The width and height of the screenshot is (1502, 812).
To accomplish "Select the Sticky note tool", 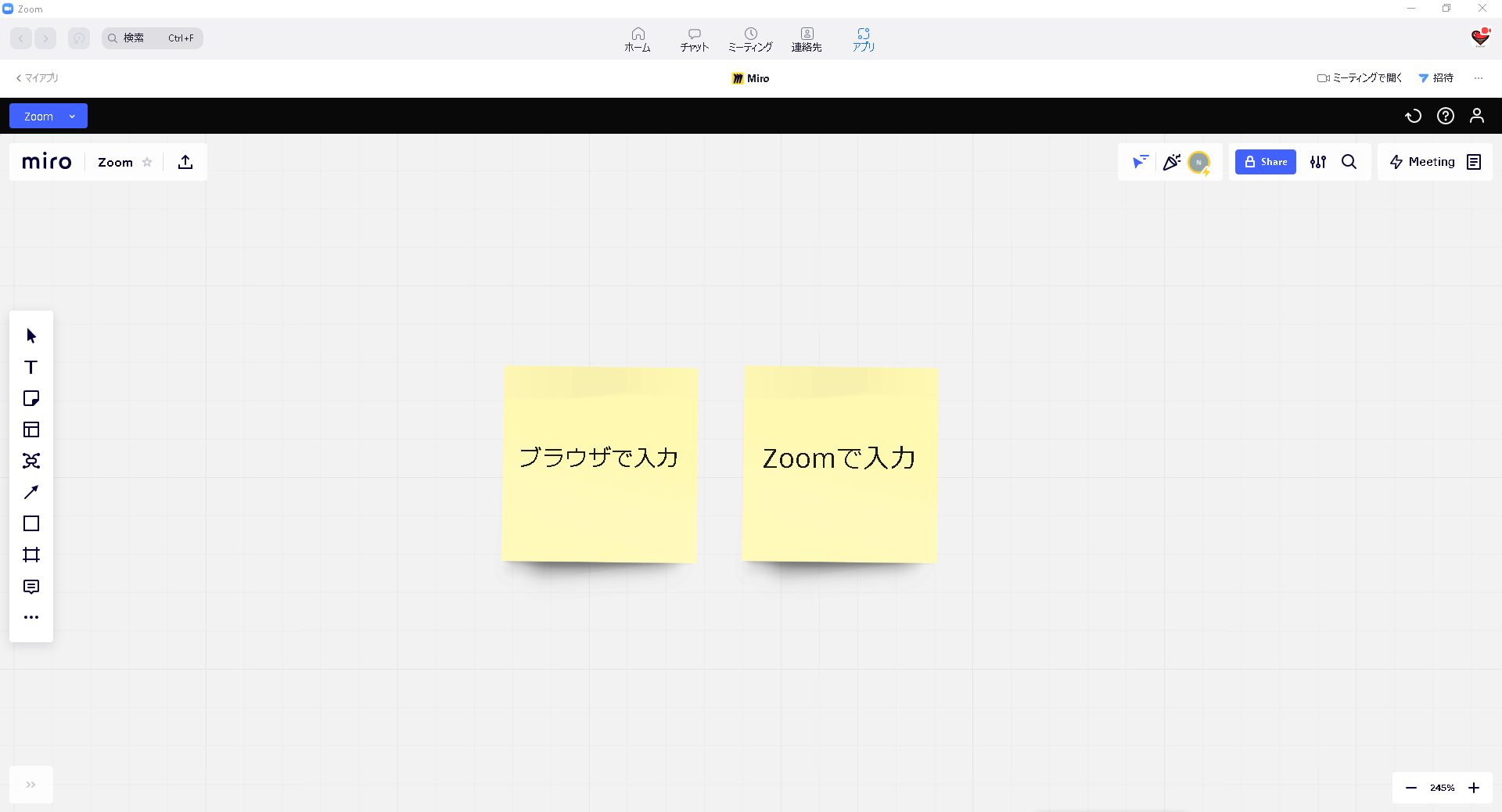I will (31, 398).
